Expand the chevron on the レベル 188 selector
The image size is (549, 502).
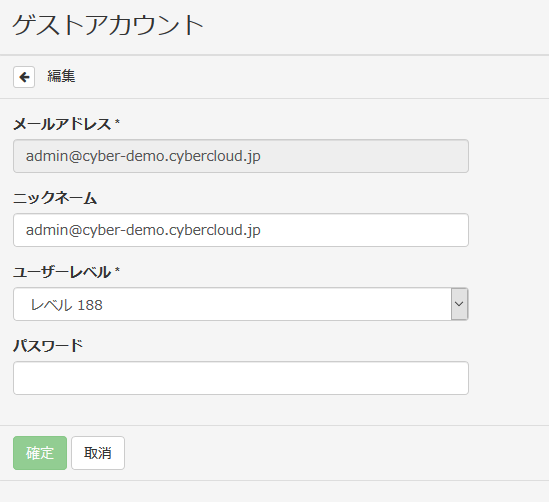point(459,304)
